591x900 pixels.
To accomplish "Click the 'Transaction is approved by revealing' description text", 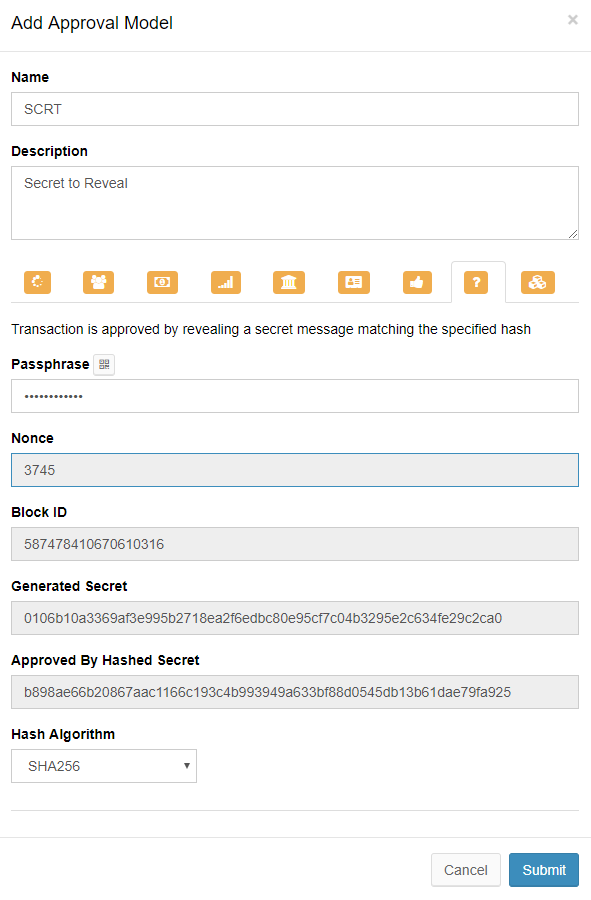I will pos(271,329).
